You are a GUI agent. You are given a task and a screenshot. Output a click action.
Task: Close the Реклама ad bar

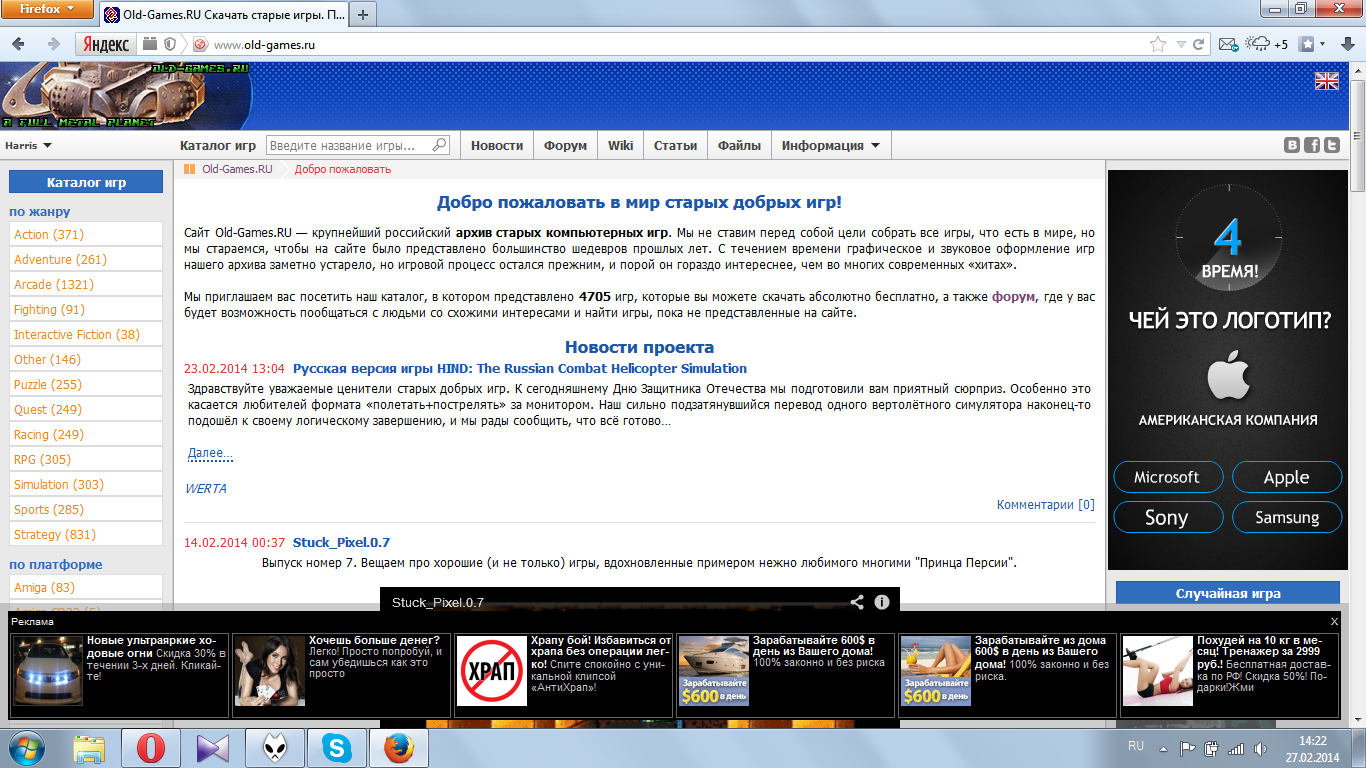1334,621
